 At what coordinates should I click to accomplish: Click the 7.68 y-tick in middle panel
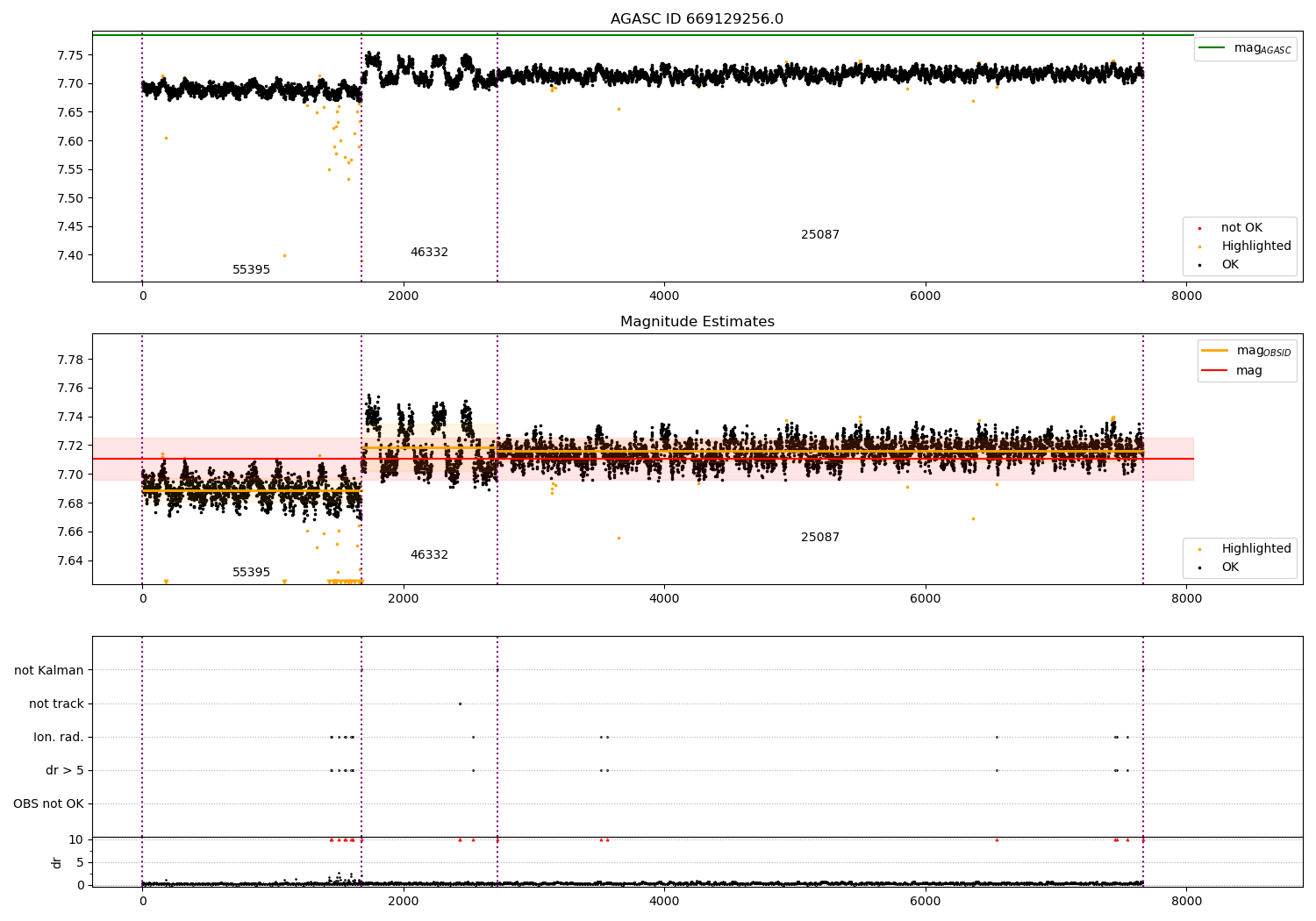coord(70,503)
